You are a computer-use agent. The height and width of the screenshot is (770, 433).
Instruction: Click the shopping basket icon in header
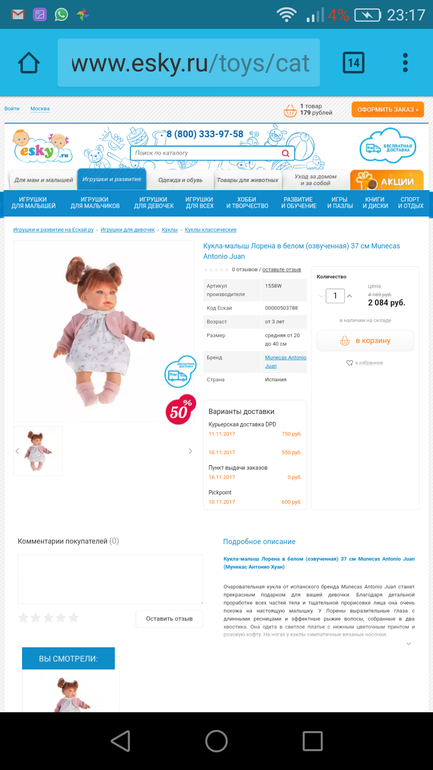click(x=290, y=110)
